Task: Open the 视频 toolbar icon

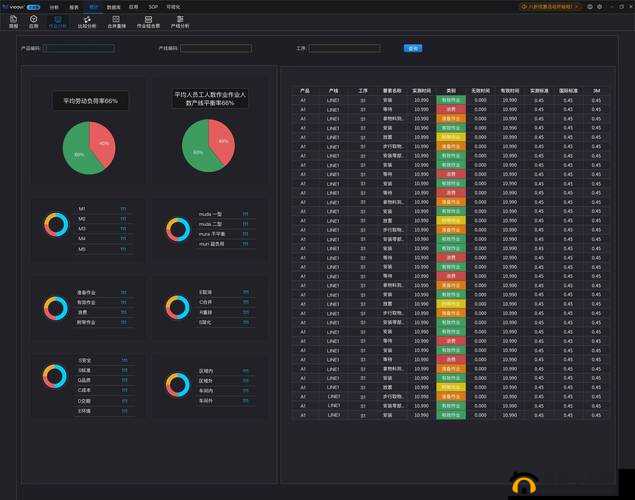Action: [x=13, y=21]
